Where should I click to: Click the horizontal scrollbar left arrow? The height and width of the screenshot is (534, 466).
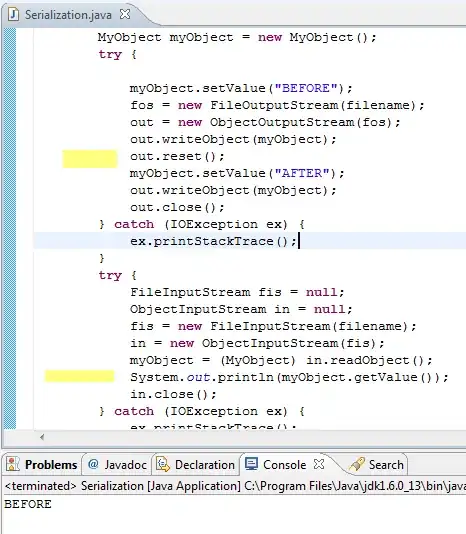[42, 437]
